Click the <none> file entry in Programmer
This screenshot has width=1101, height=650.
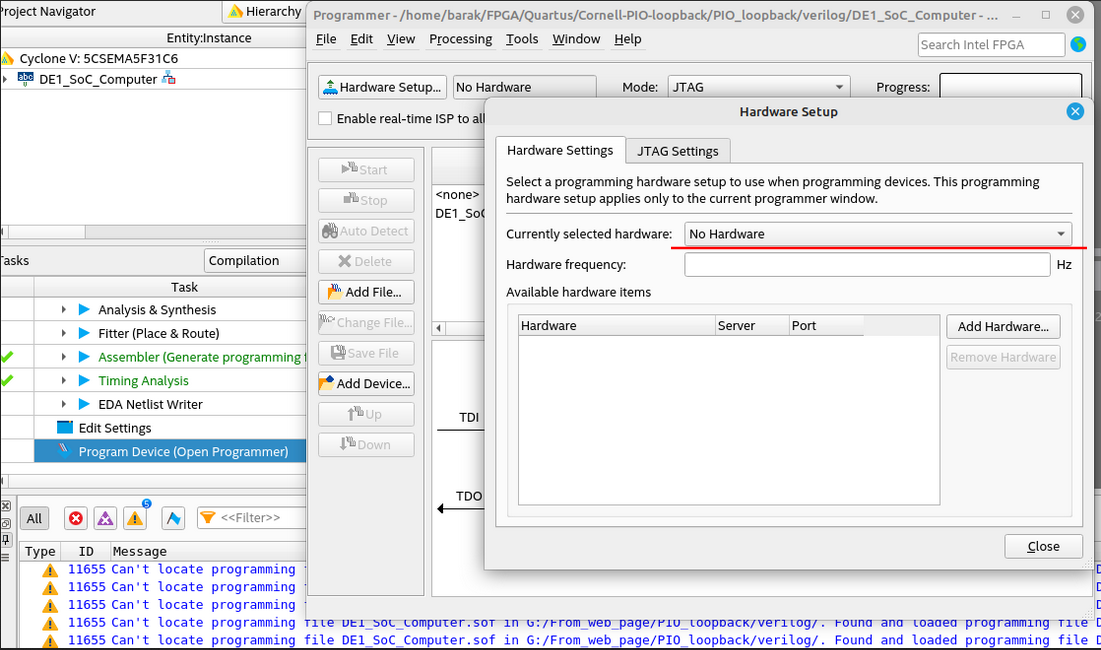[x=457, y=194]
